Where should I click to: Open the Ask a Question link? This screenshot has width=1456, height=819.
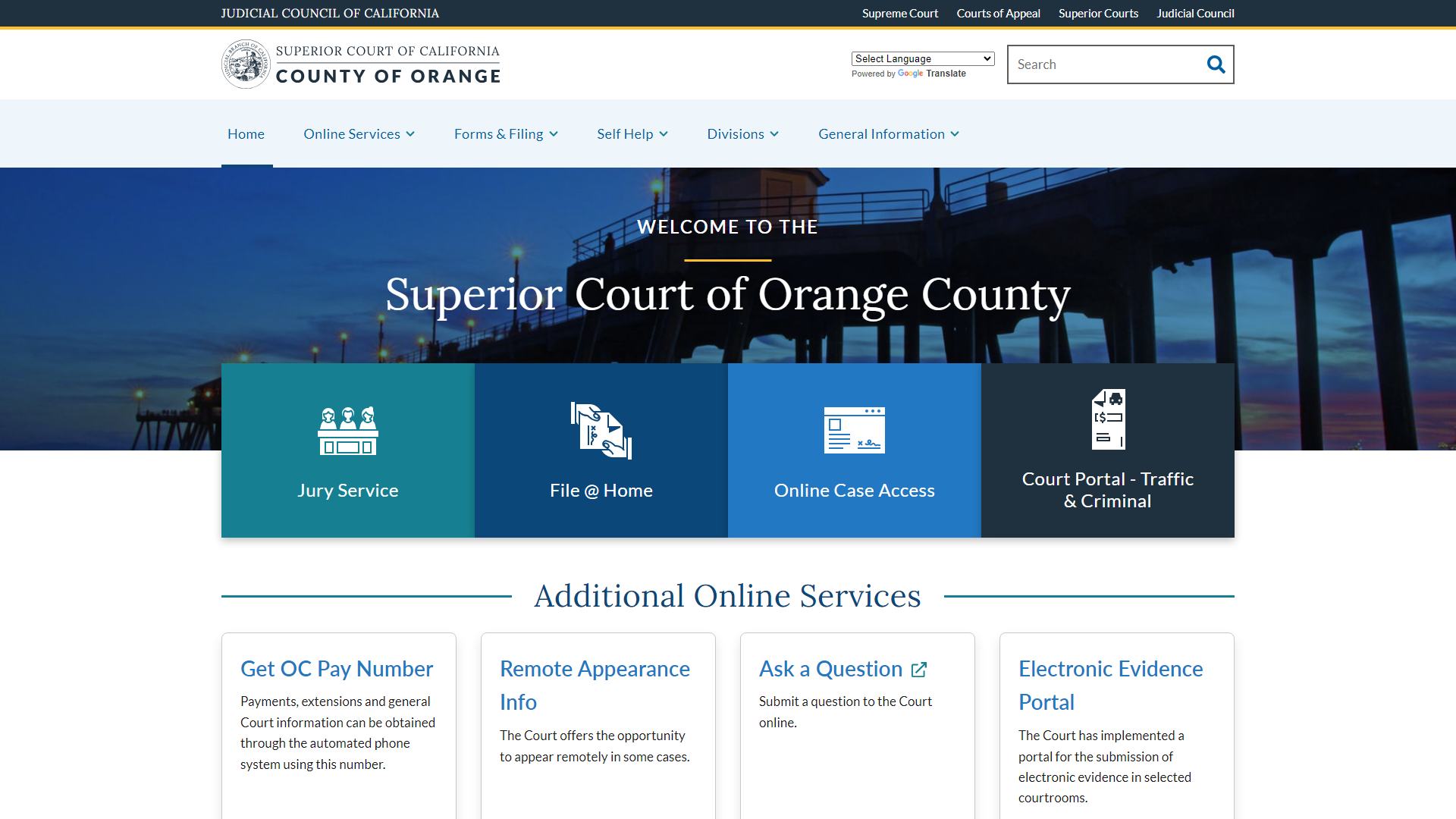(830, 669)
